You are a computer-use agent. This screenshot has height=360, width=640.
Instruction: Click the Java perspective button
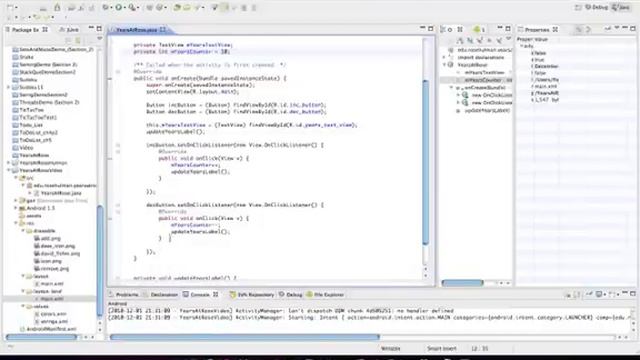click(621, 7)
